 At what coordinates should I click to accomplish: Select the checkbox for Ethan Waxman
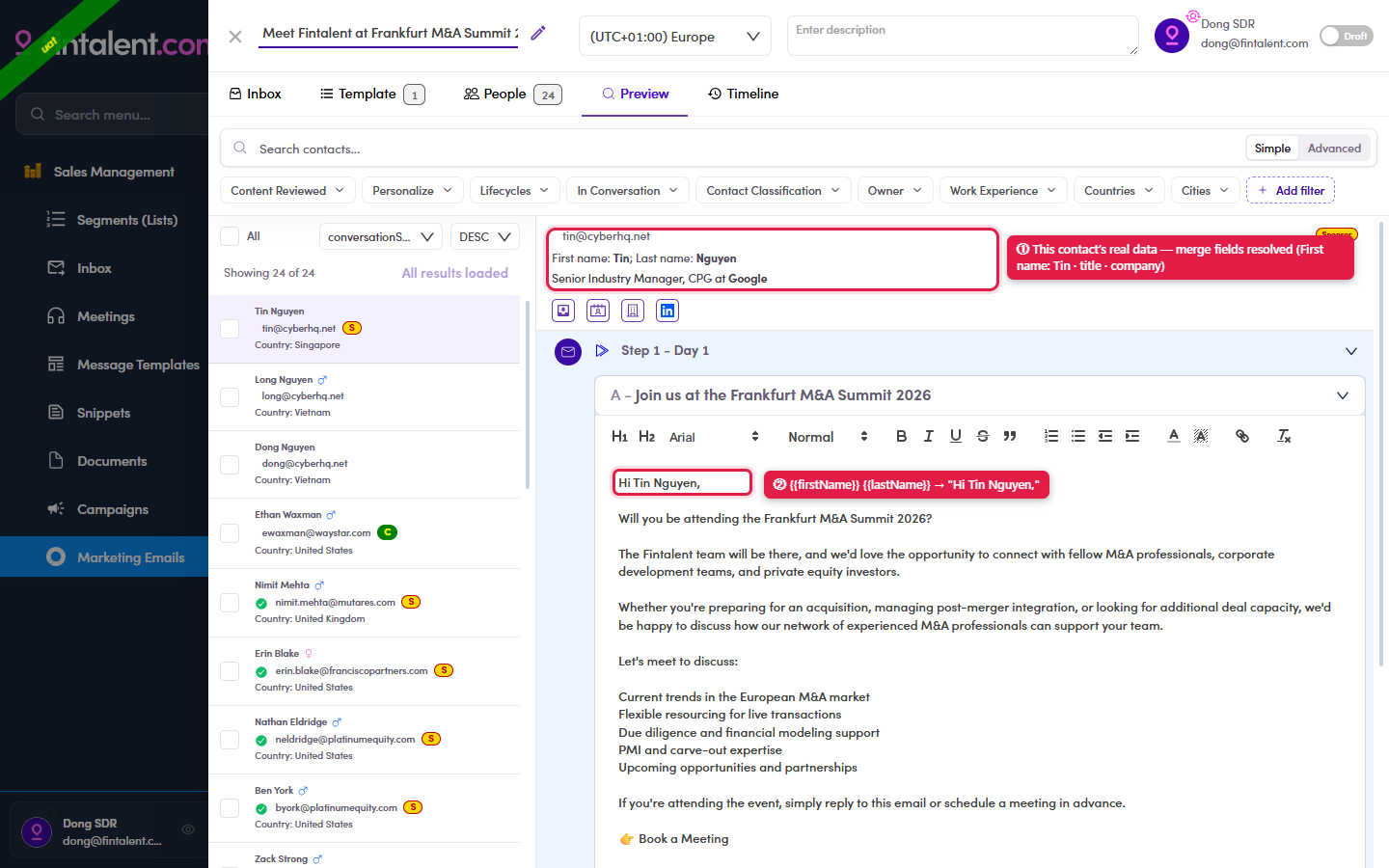tap(230, 533)
